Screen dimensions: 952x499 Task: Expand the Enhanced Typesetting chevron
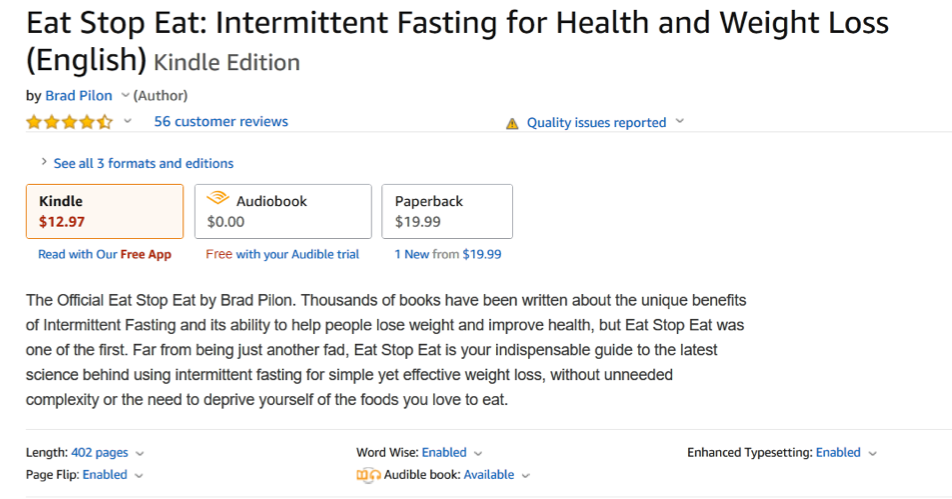tap(872, 453)
